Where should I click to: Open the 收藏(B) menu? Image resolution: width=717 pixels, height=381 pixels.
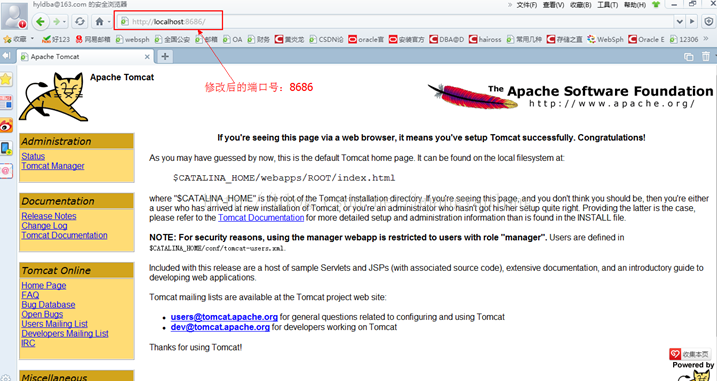click(581, 5)
